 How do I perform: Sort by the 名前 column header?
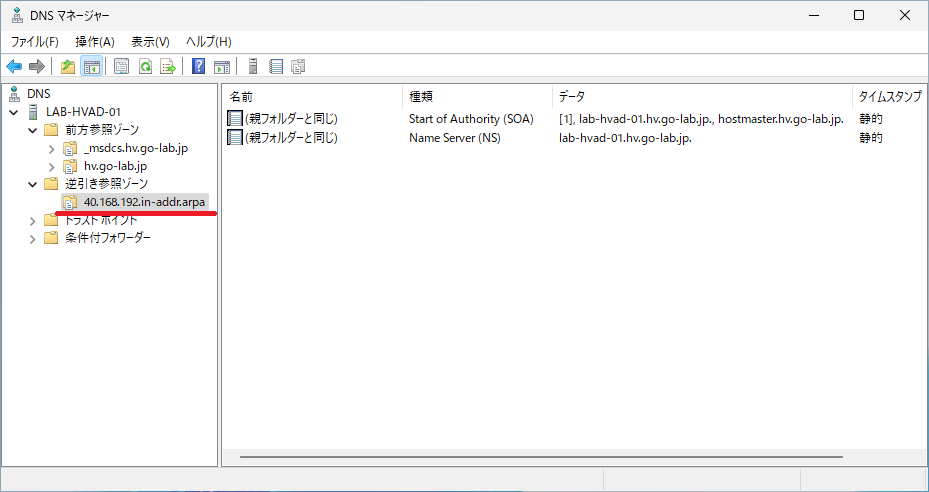[x=313, y=97]
